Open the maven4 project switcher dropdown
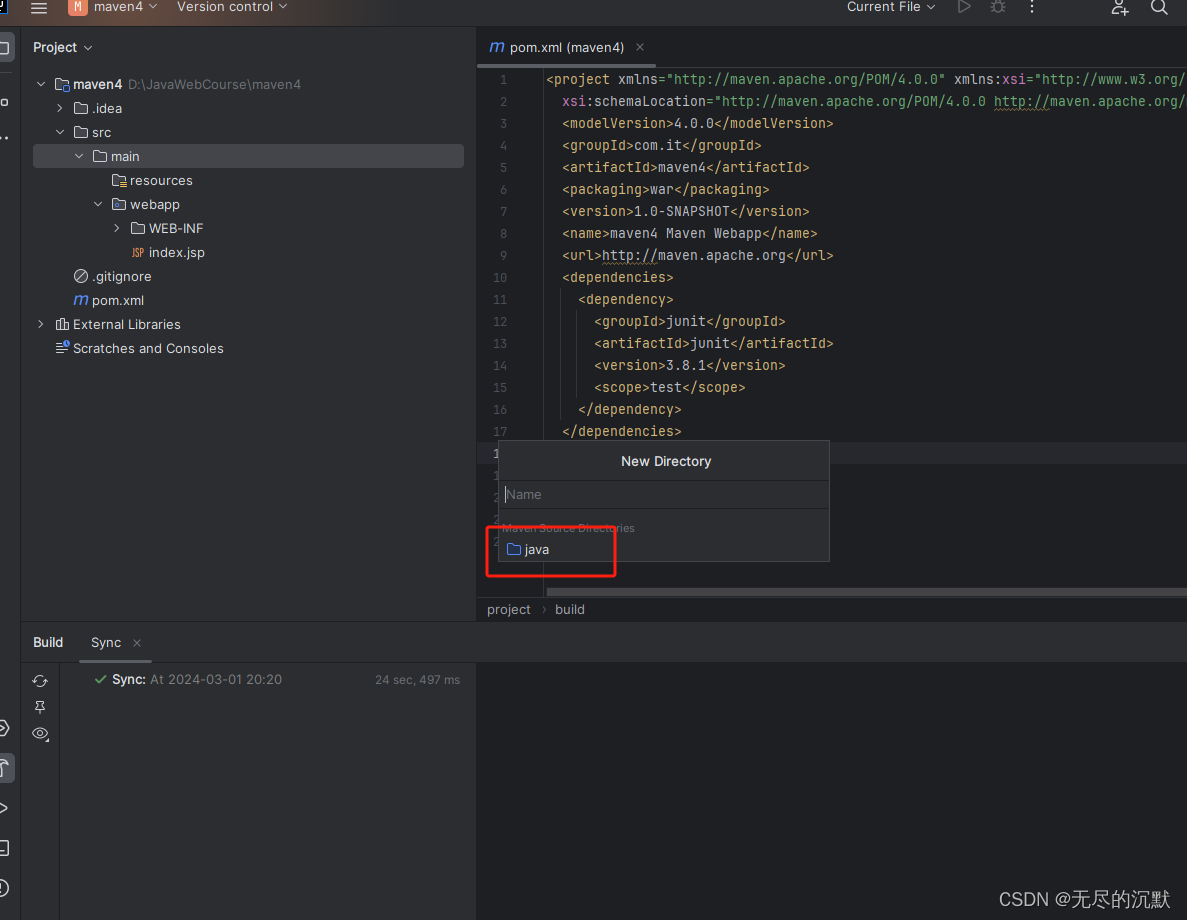This screenshot has height=920, width=1187. [113, 7]
